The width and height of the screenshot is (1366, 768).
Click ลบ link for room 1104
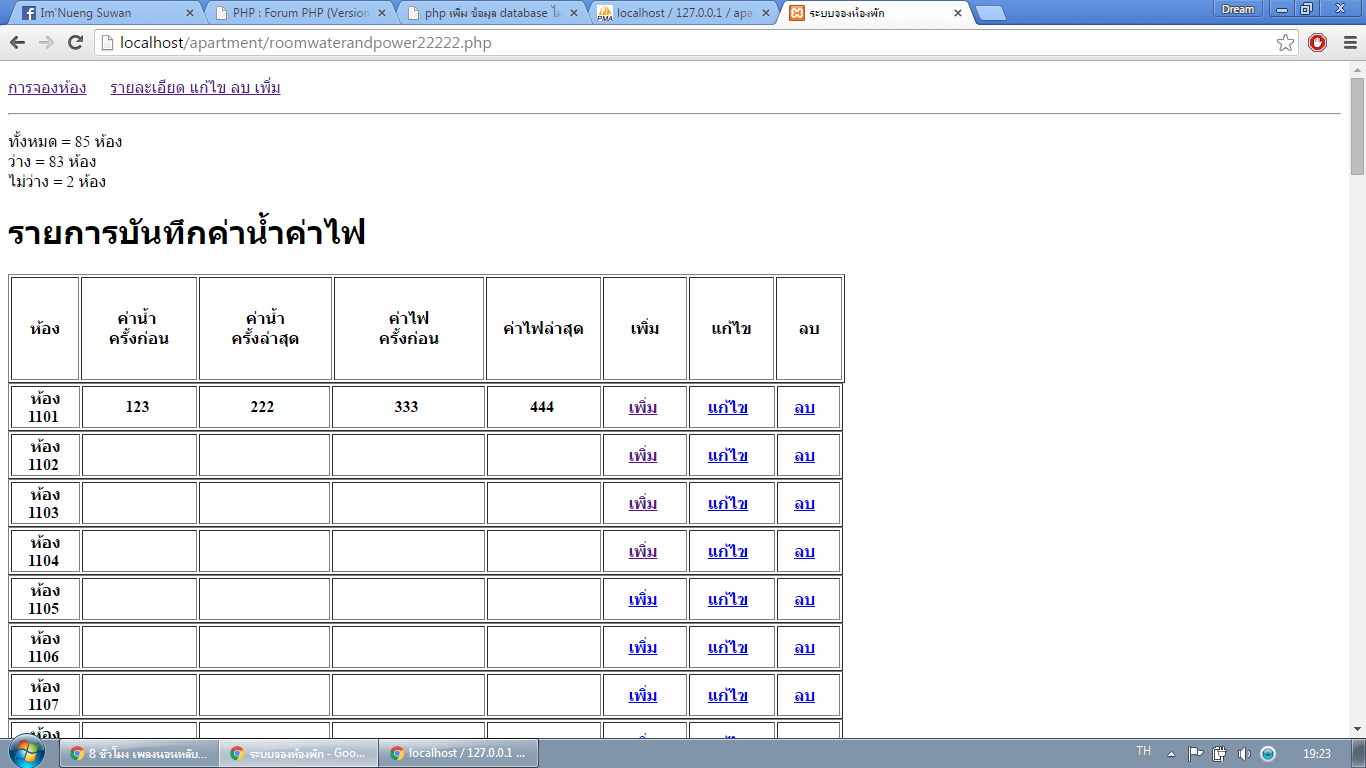click(804, 551)
